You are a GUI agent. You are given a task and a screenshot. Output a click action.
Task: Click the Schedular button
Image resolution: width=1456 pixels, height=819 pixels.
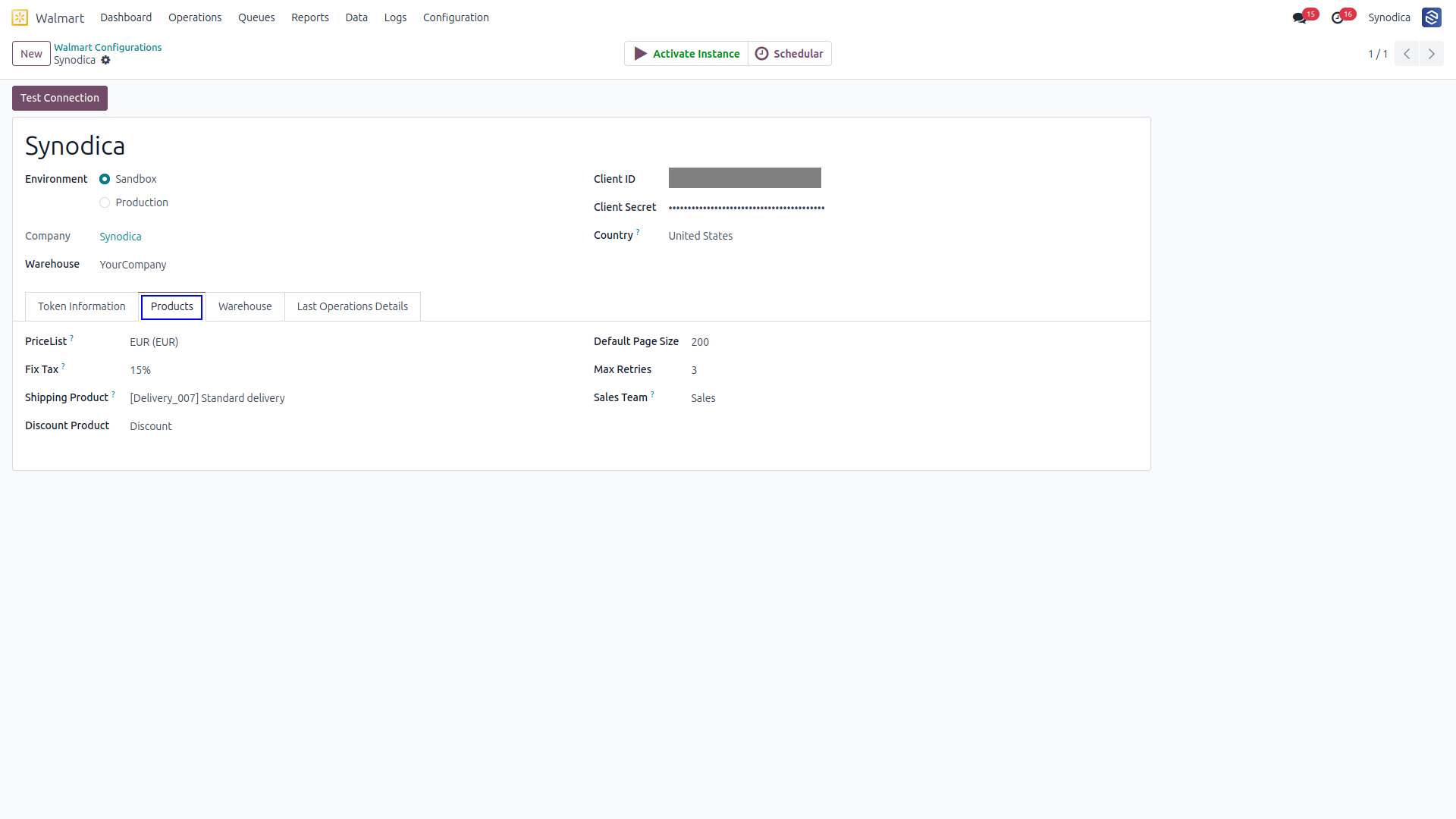point(789,54)
